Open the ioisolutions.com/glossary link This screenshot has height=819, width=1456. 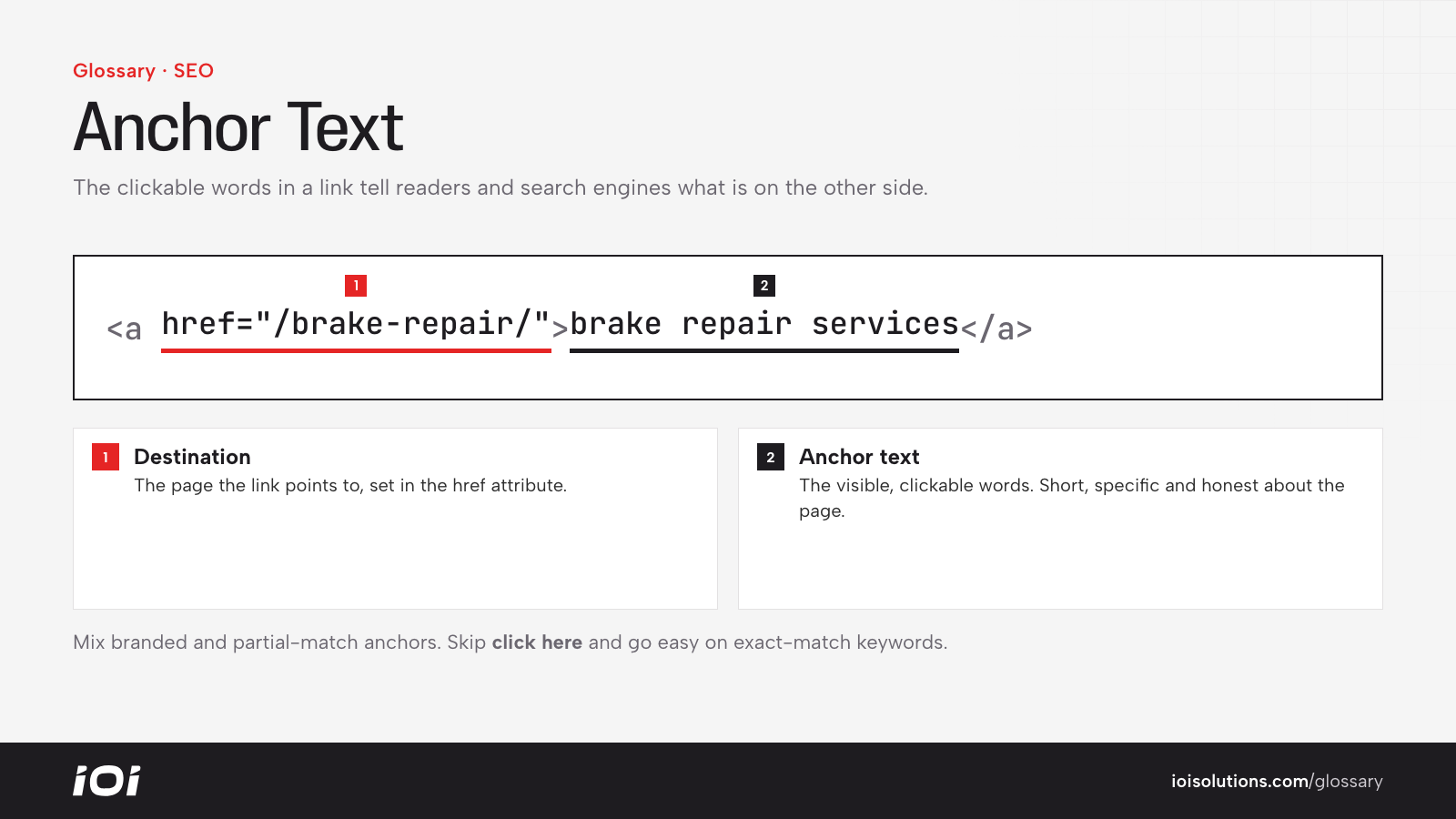point(1277,781)
